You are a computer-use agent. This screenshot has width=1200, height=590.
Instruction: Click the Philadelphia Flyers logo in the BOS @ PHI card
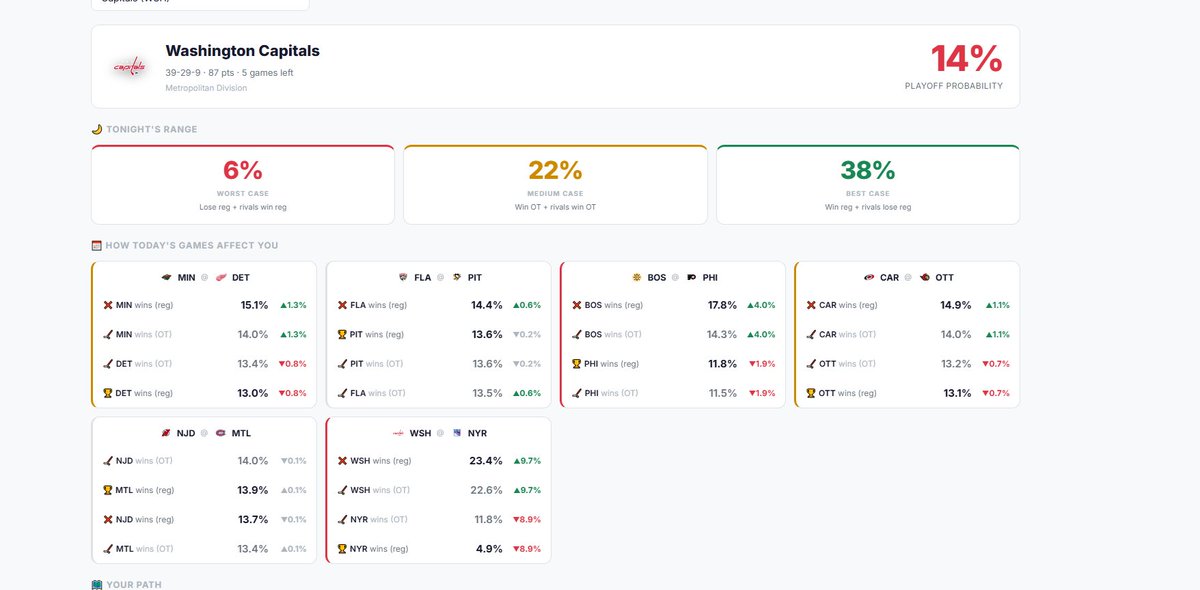[x=691, y=278]
